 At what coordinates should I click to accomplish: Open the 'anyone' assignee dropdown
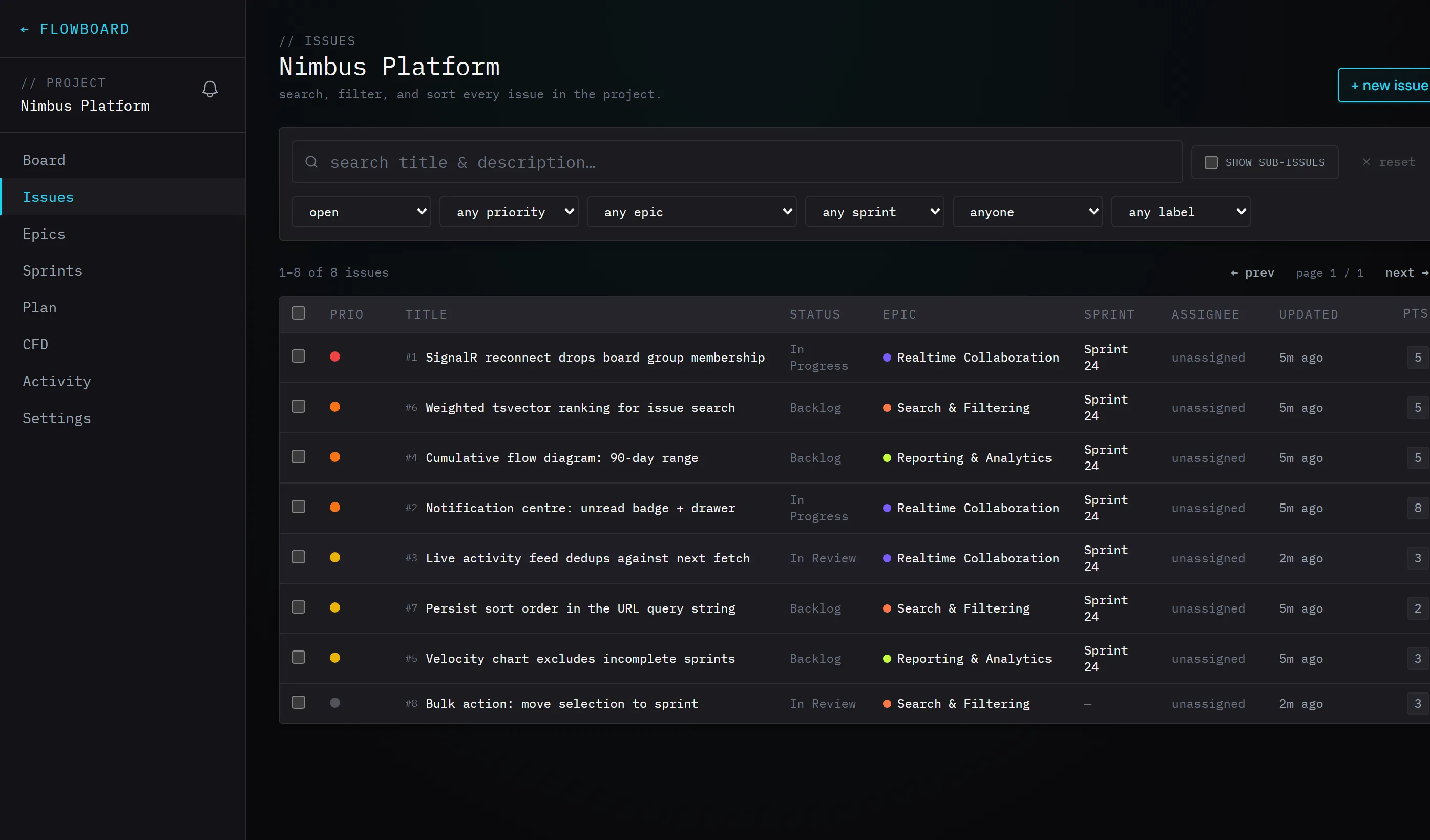[x=1027, y=212]
